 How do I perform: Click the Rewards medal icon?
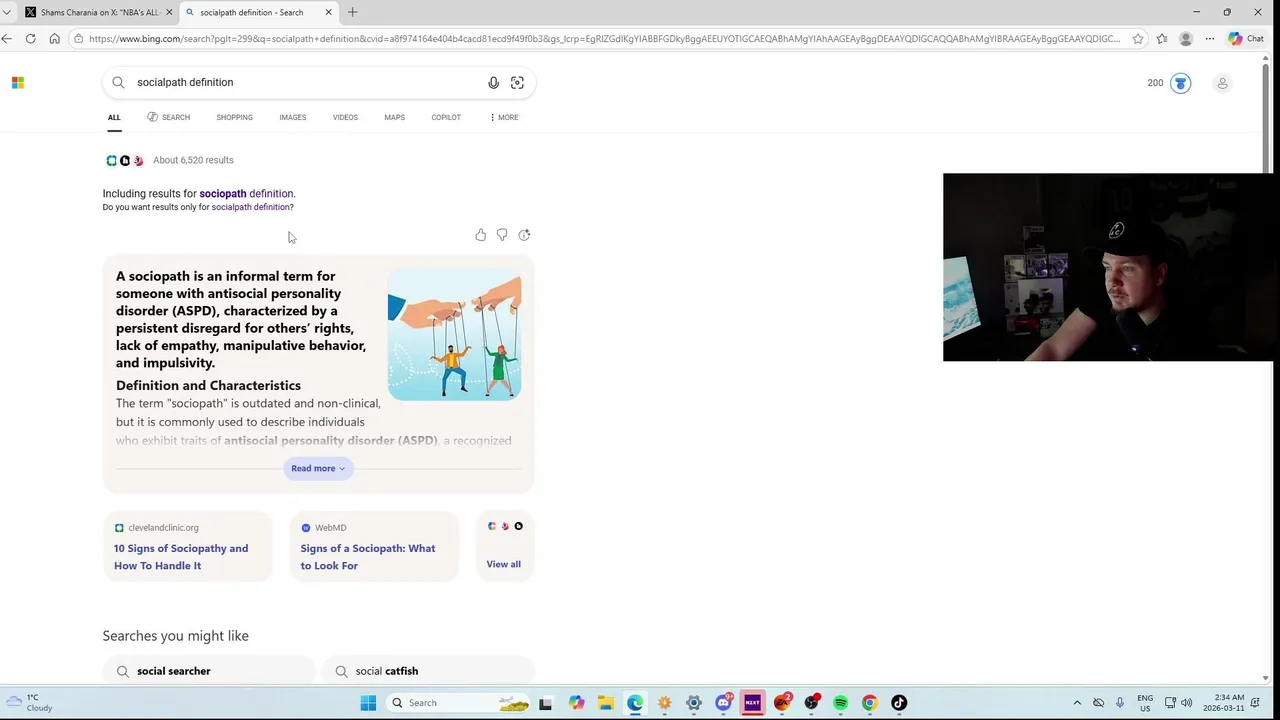(1180, 83)
